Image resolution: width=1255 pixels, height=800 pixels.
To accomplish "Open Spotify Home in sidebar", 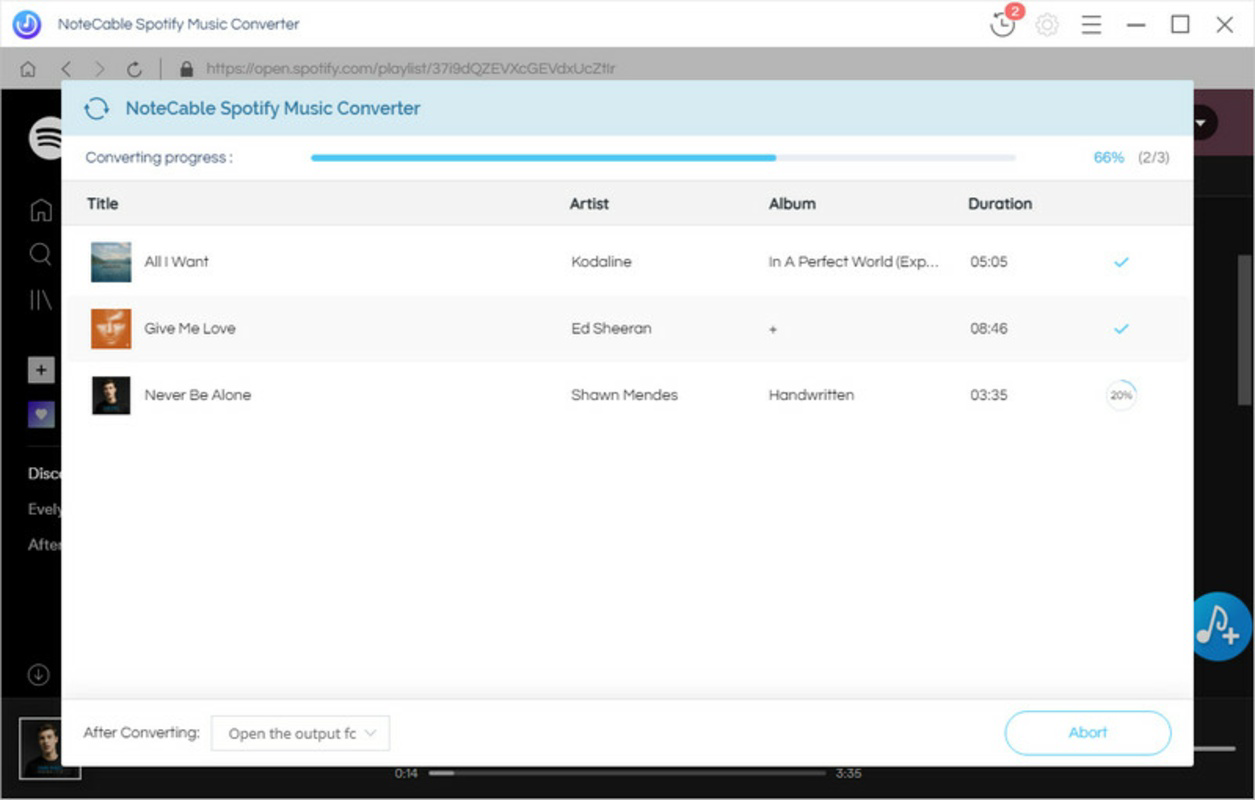I will pos(41,210).
